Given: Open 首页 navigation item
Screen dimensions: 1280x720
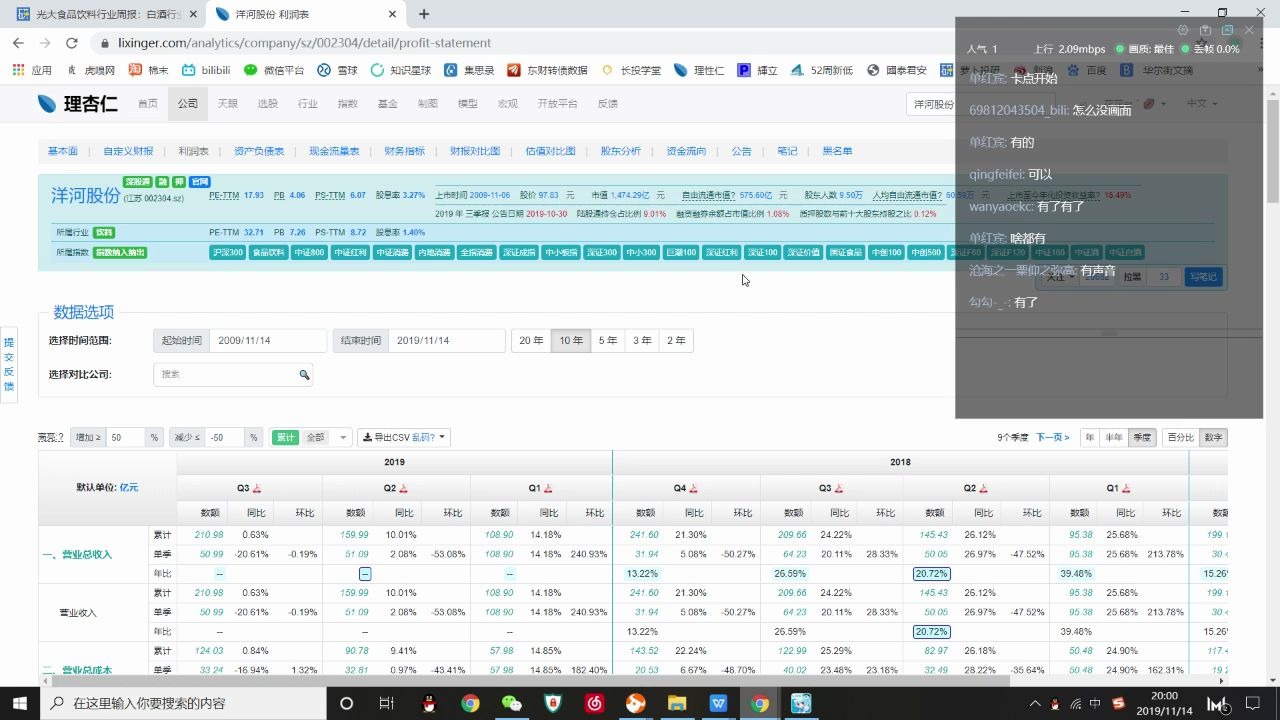Looking at the screenshot, I should click(x=148, y=104).
